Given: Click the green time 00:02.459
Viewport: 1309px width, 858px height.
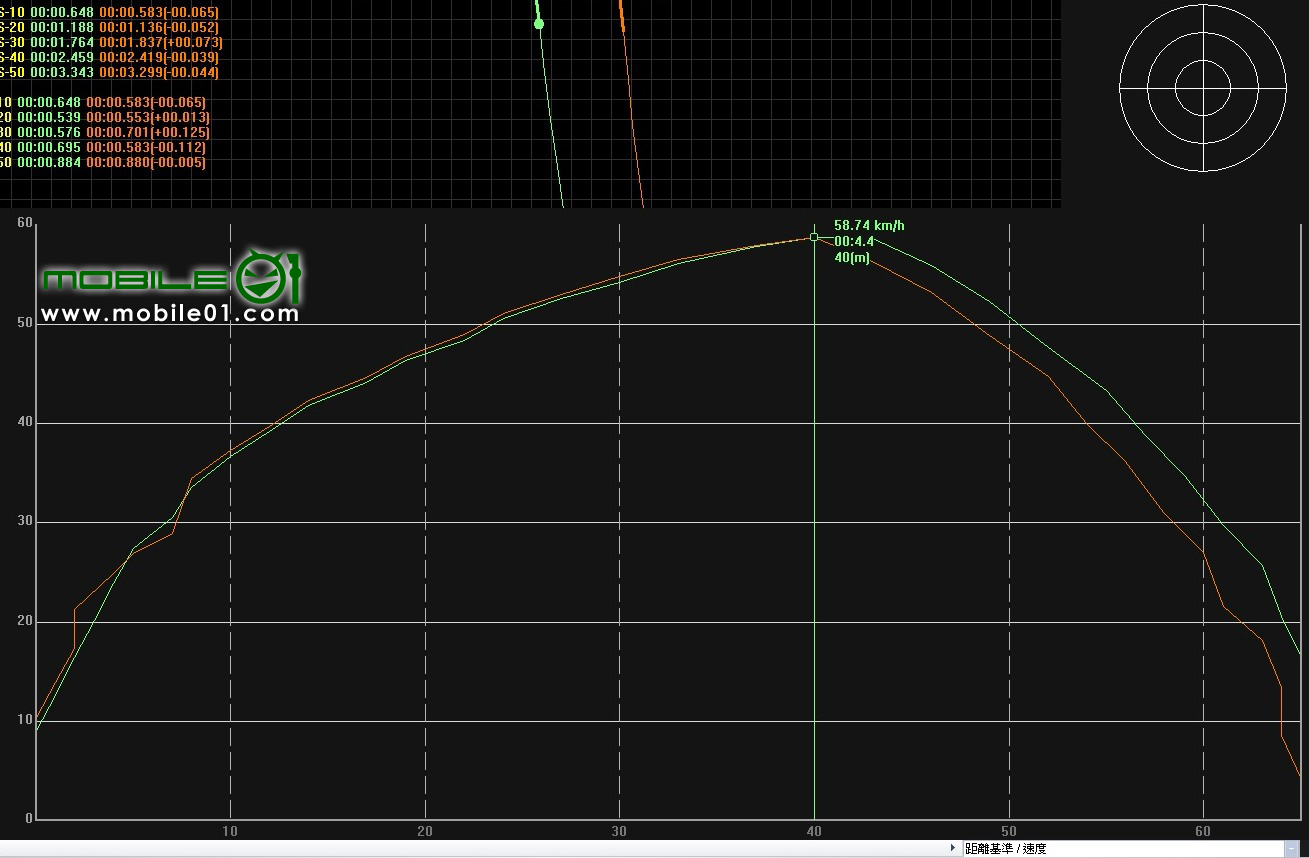Looking at the screenshot, I should [63, 57].
